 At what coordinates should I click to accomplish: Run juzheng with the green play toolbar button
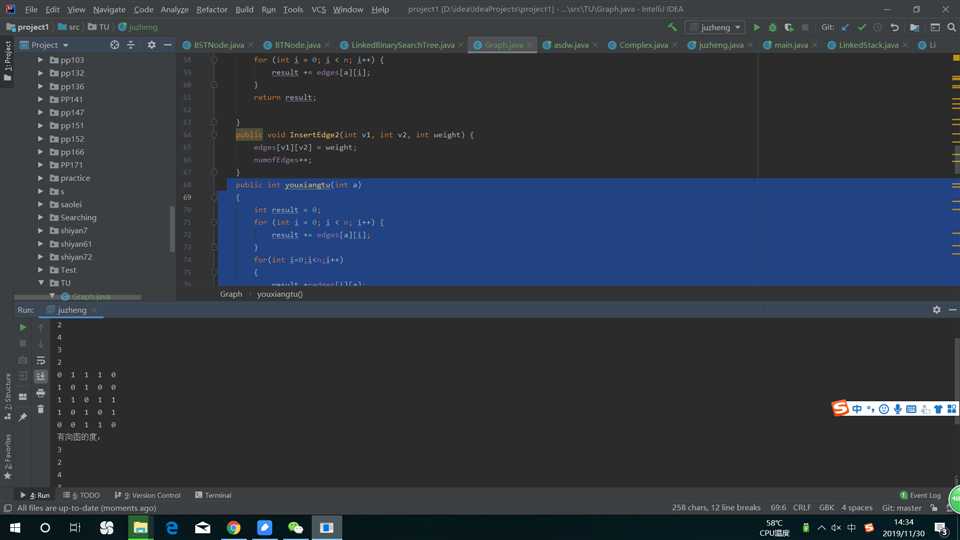coord(757,27)
